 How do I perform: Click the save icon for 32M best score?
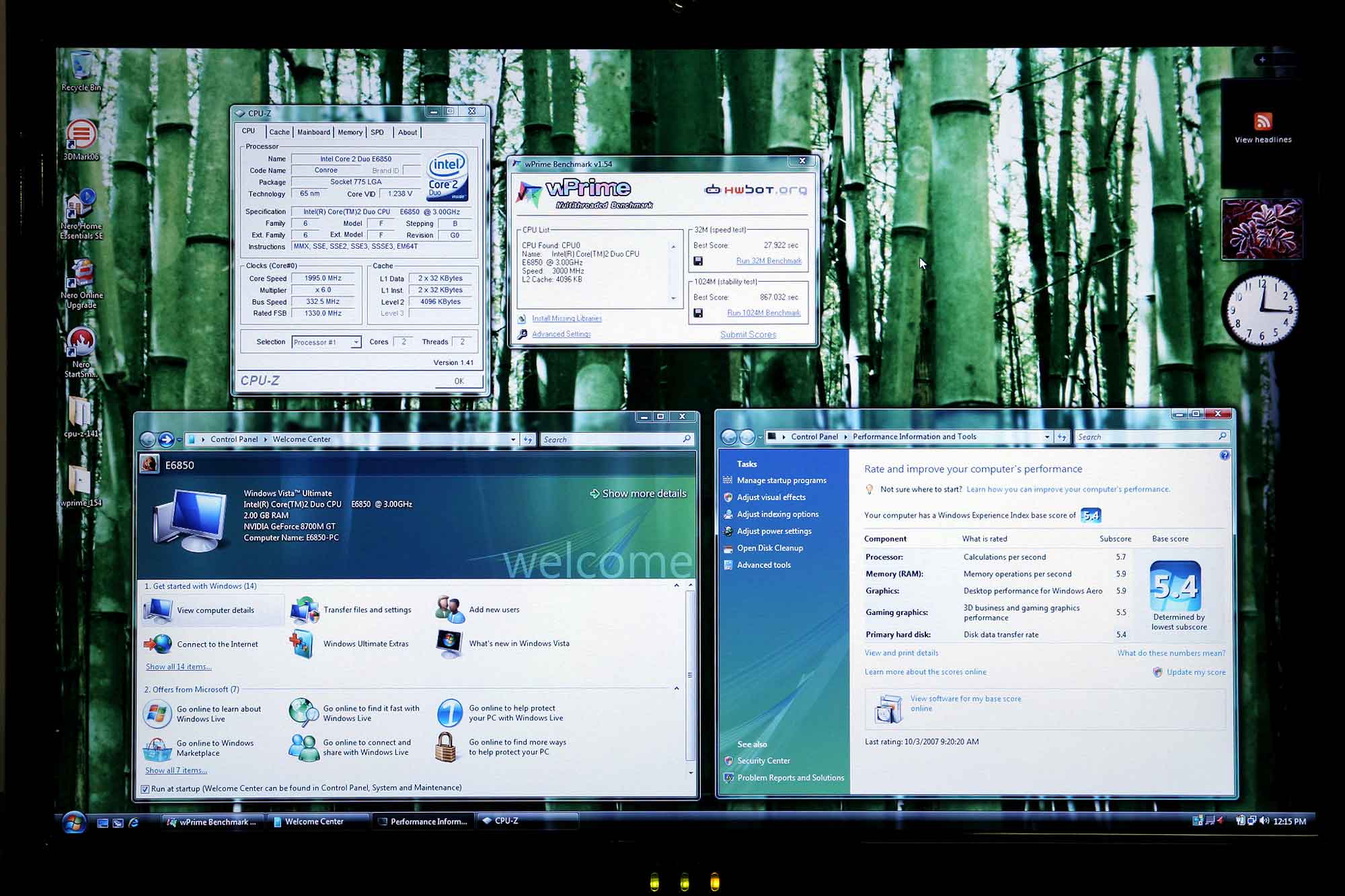coord(698,261)
